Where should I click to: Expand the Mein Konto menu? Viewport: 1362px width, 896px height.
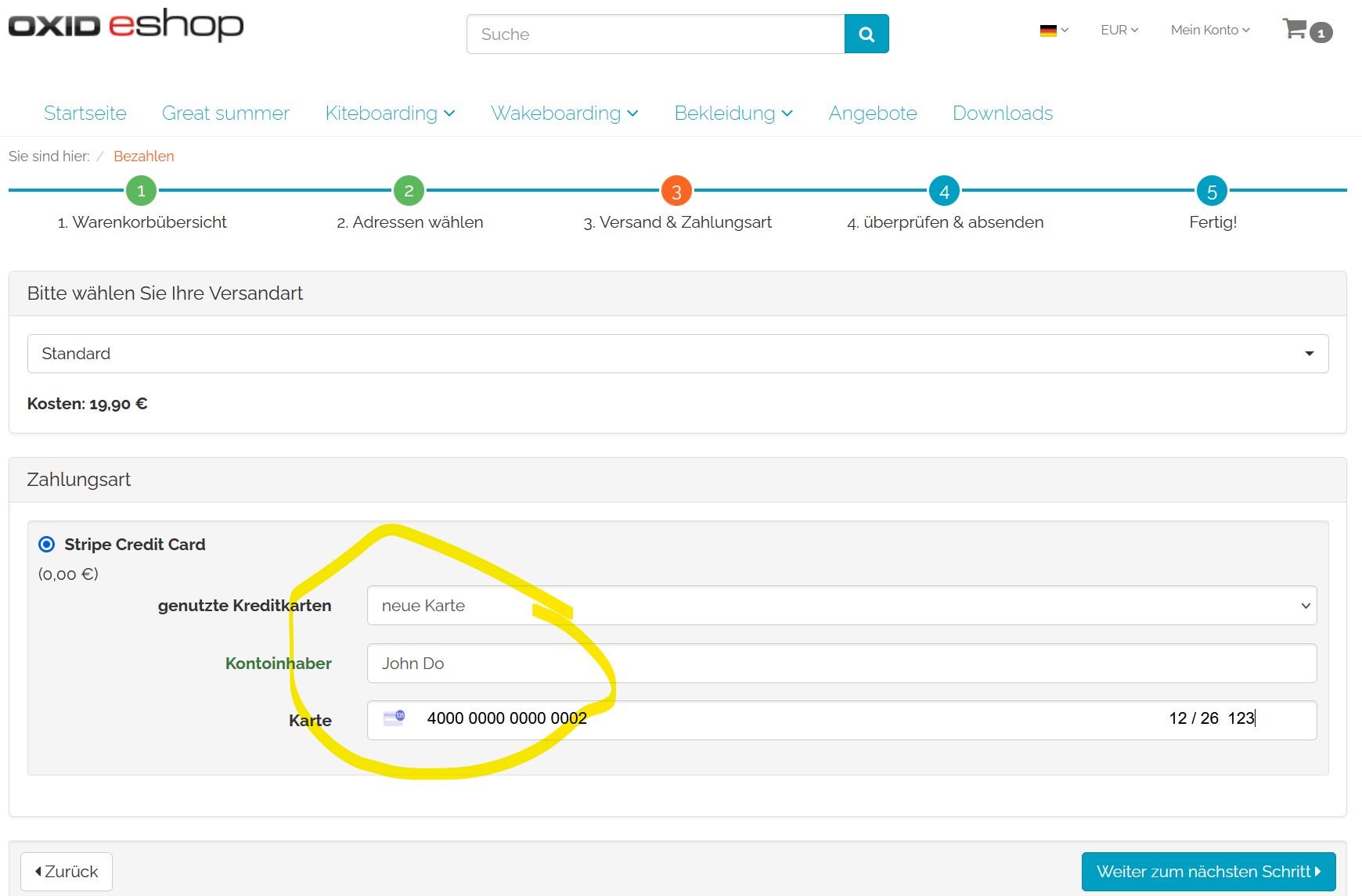(1209, 30)
